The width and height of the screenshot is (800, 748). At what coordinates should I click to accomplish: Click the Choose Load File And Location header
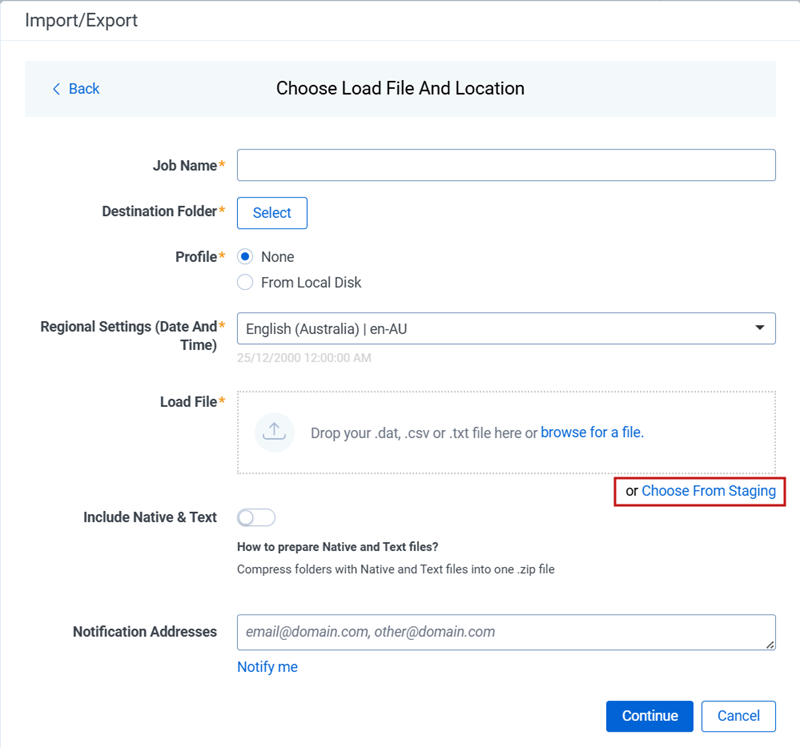(400, 88)
